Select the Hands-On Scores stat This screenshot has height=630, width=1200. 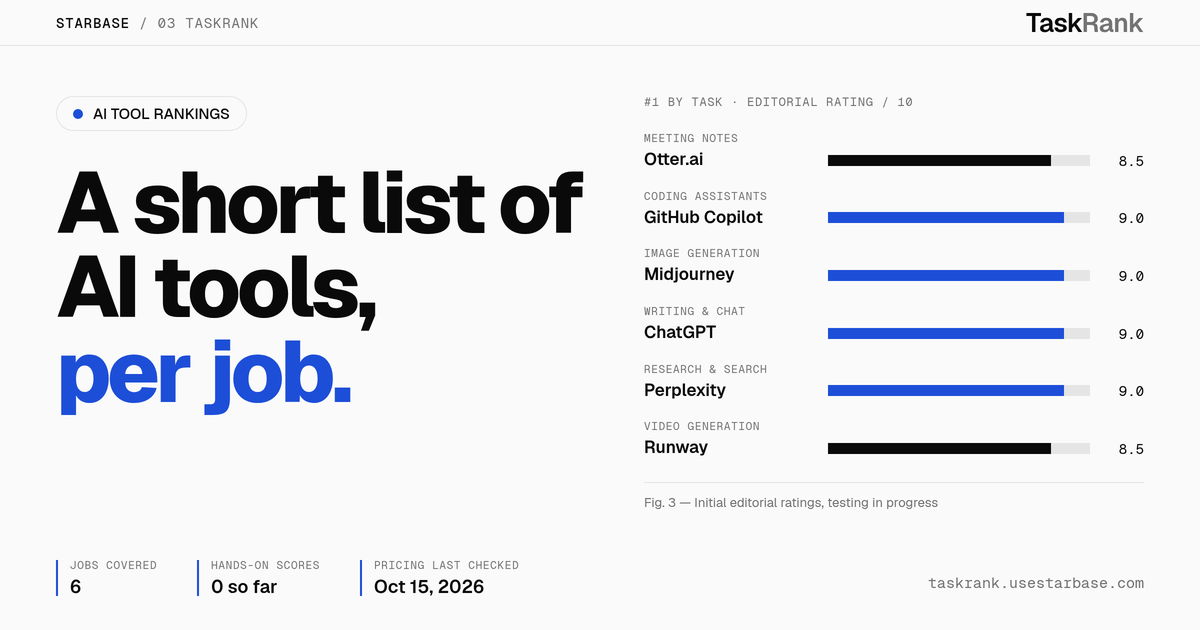[265, 578]
